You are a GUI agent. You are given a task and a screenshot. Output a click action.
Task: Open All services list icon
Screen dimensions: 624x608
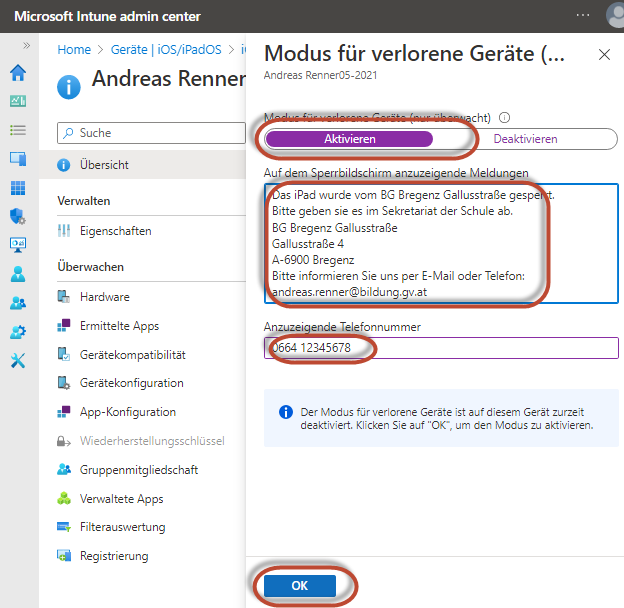click(x=18, y=130)
